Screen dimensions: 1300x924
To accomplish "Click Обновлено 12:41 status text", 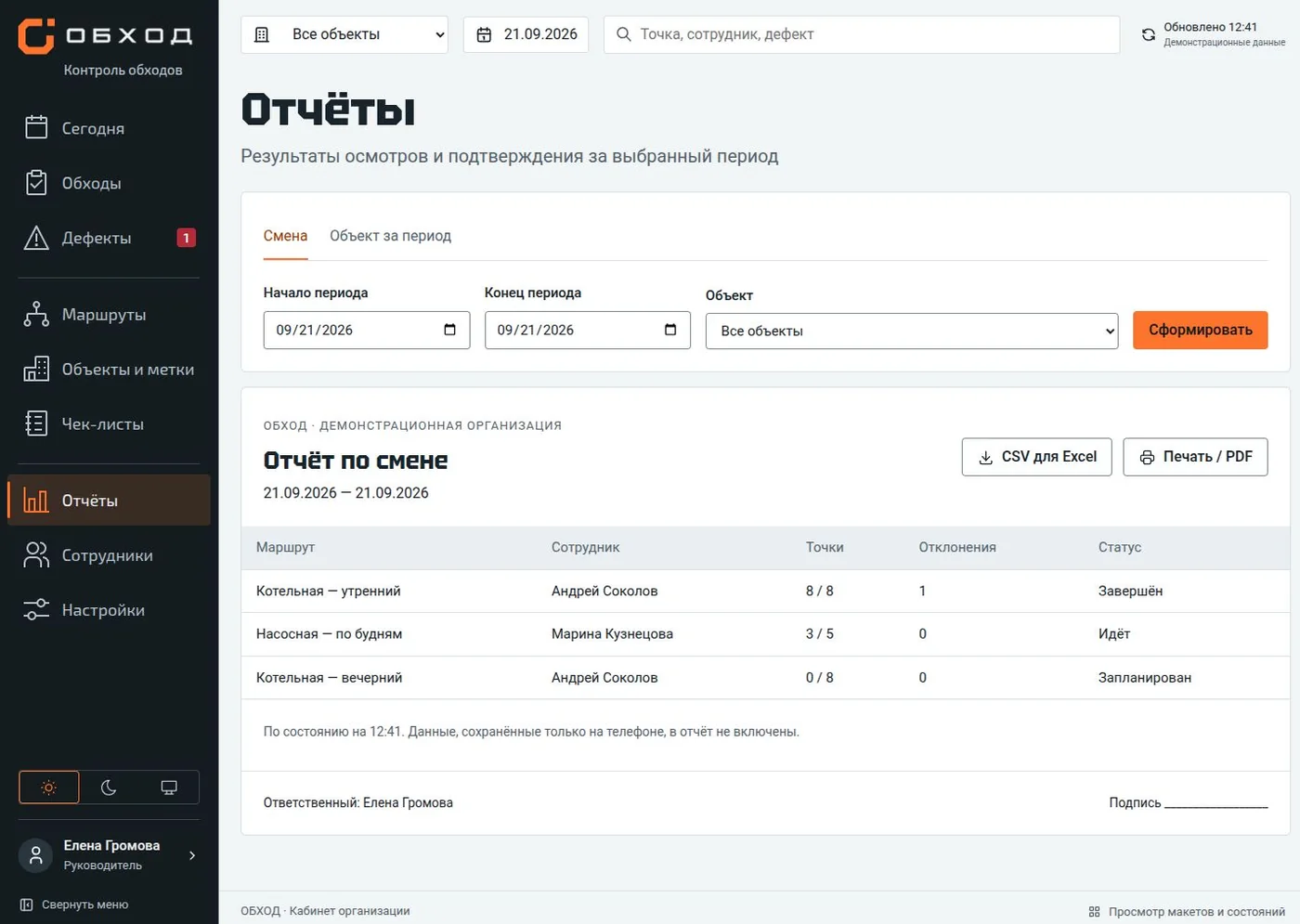I will coord(1210,27).
